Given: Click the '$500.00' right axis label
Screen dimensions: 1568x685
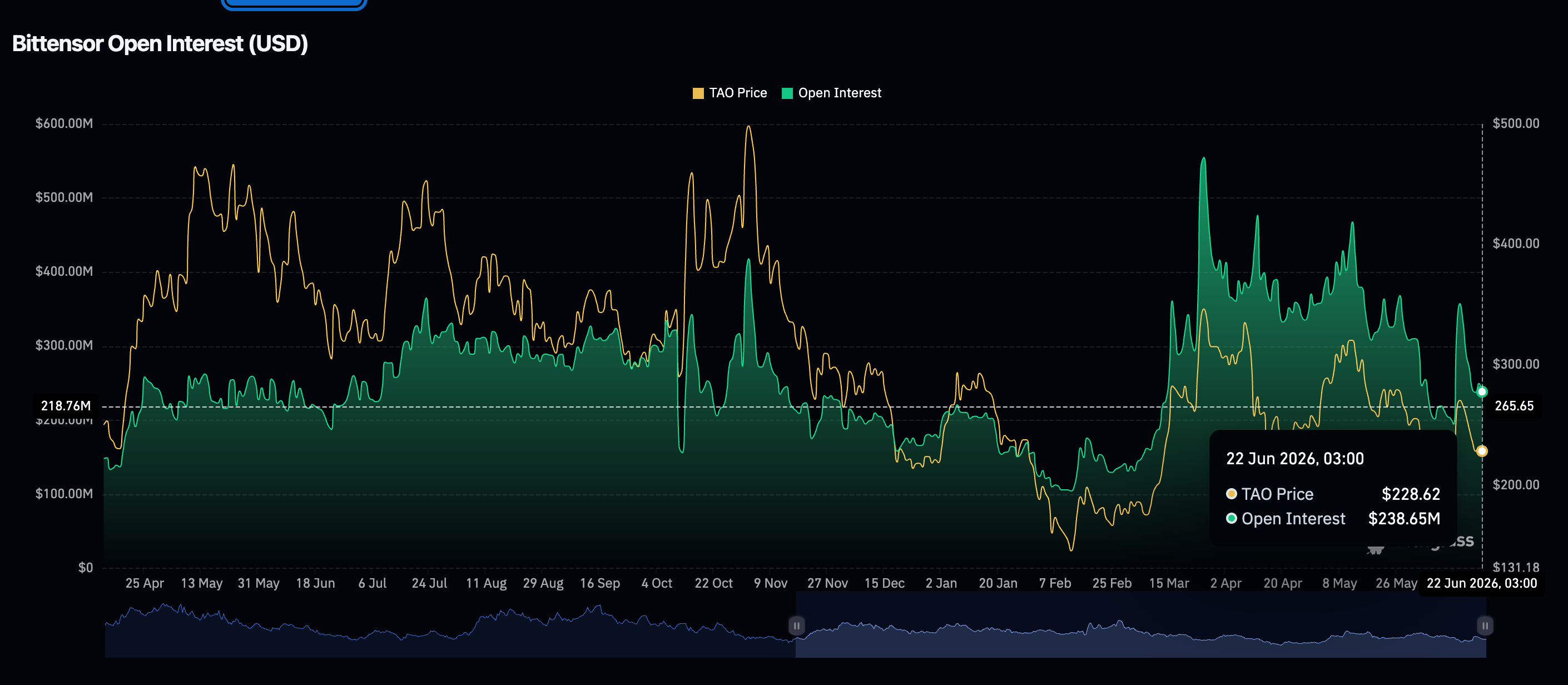Looking at the screenshot, I should [x=1516, y=123].
